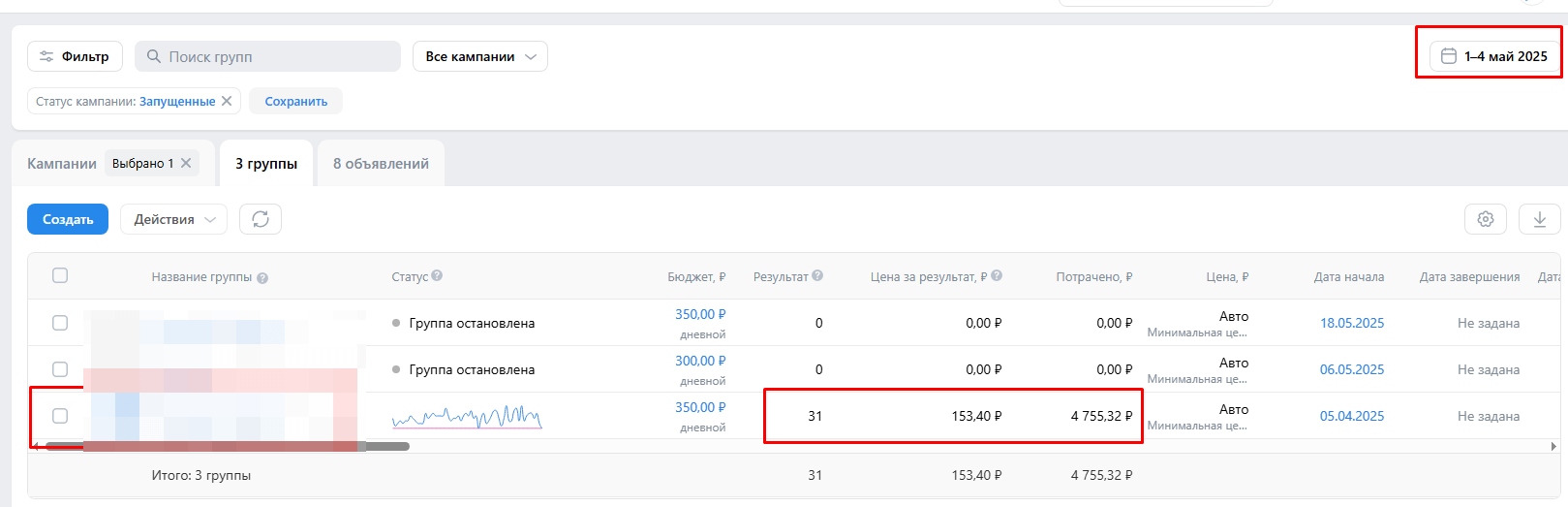Click the refresh icon button
The height and width of the screenshot is (507, 1568).
tap(261, 219)
